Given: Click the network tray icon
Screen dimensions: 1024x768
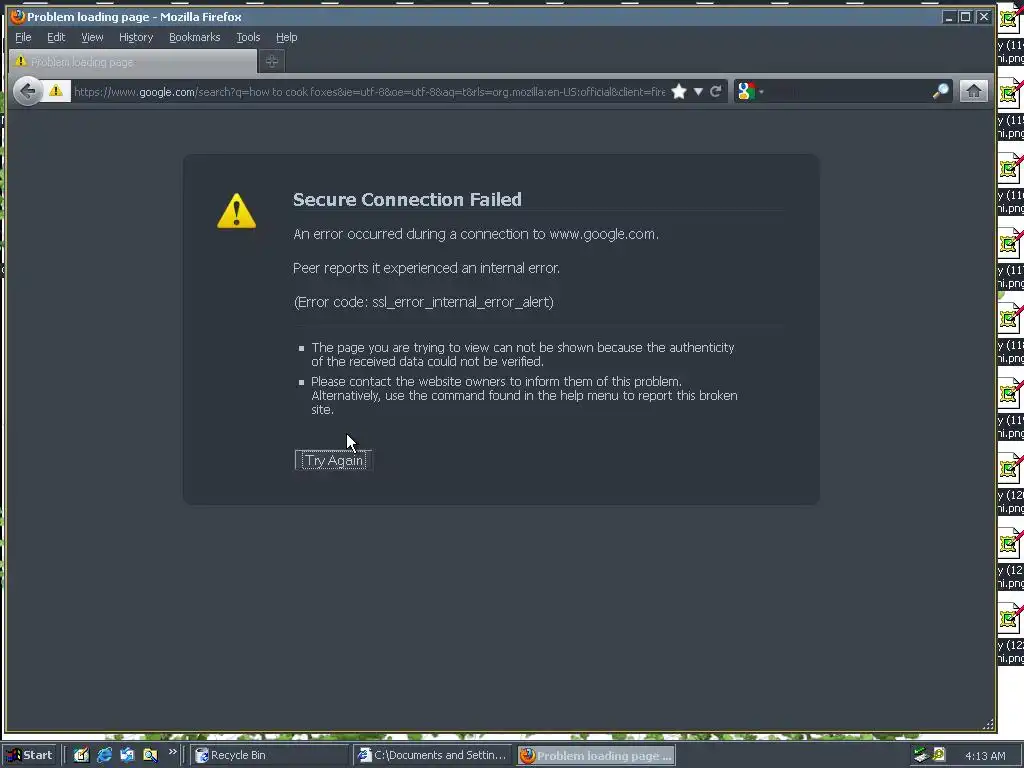Looking at the screenshot, I should [x=920, y=755].
